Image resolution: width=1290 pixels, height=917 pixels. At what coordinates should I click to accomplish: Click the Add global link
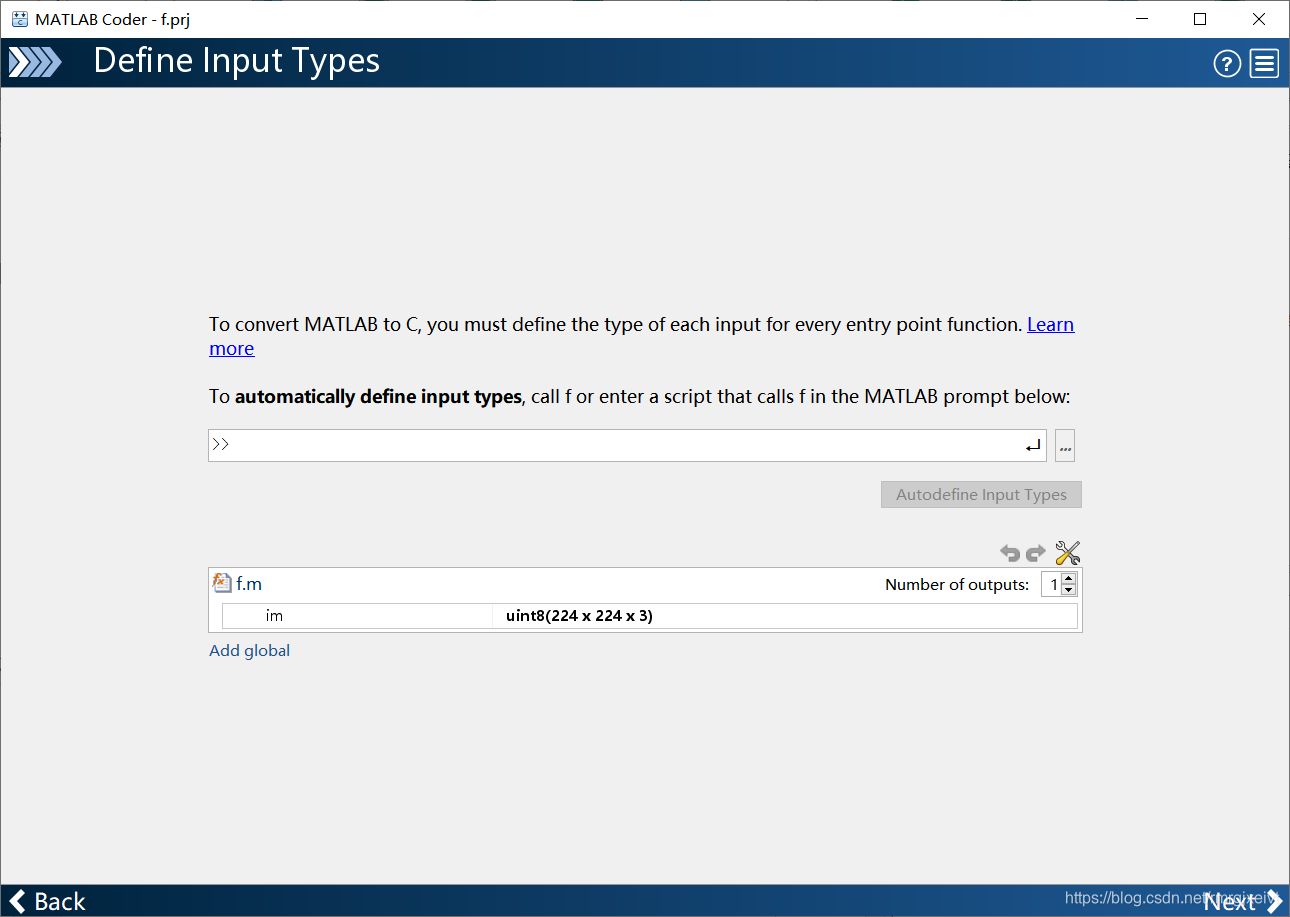pos(249,651)
